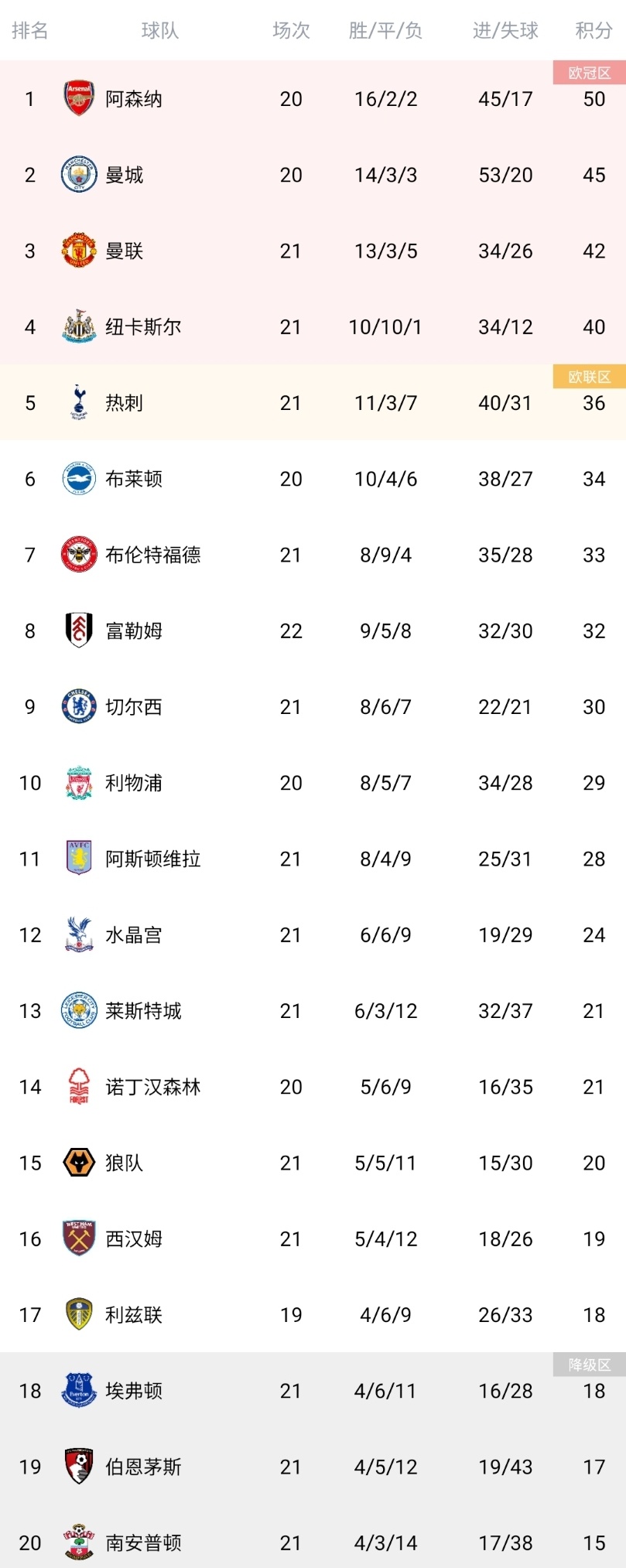The image size is (626, 1568).
Task: Tap the Manchester City badge icon
Action: click(78, 175)
